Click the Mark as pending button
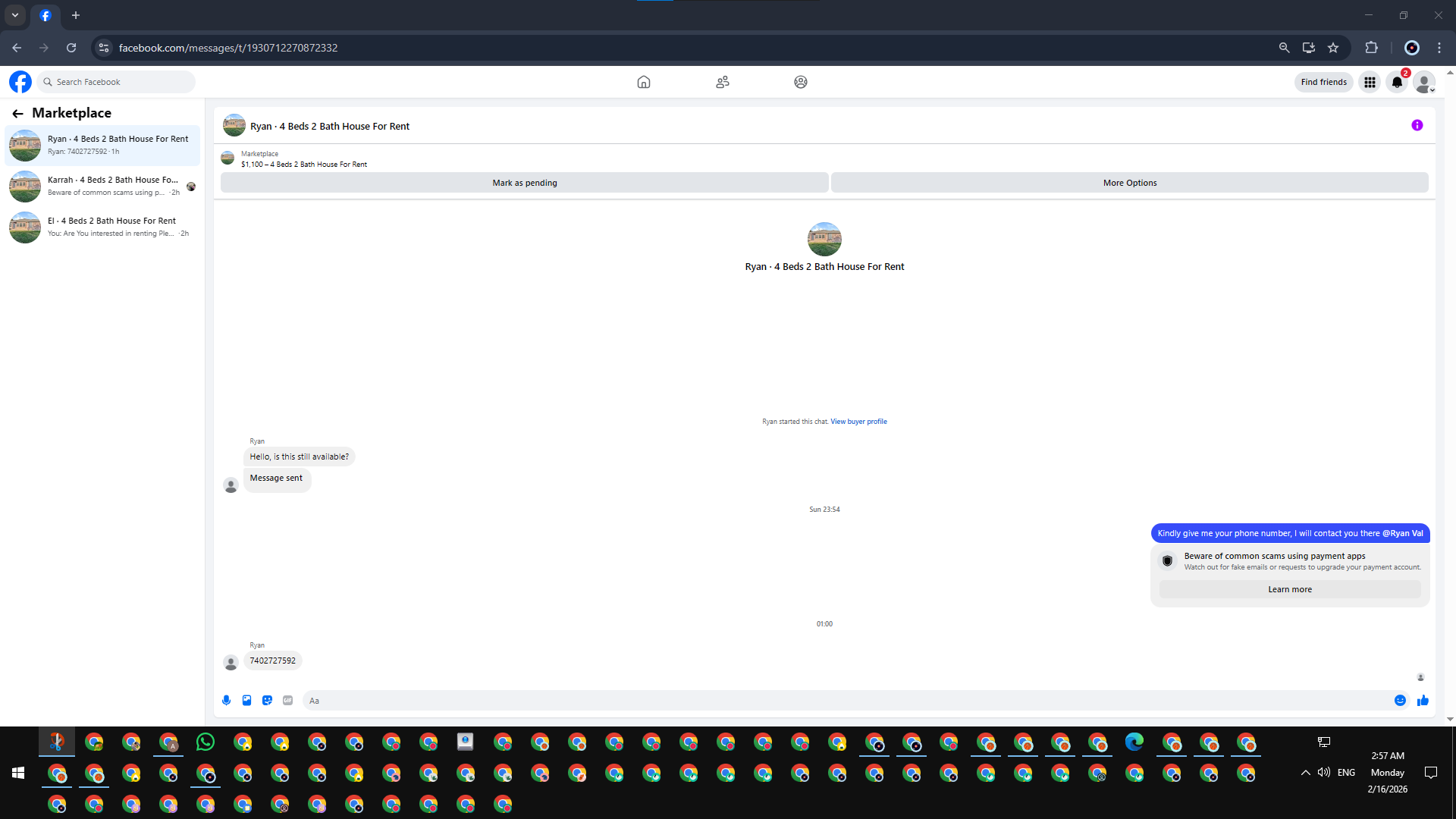Image resolution: width=1456 pixels, height=819 pixels. (524, 183)
